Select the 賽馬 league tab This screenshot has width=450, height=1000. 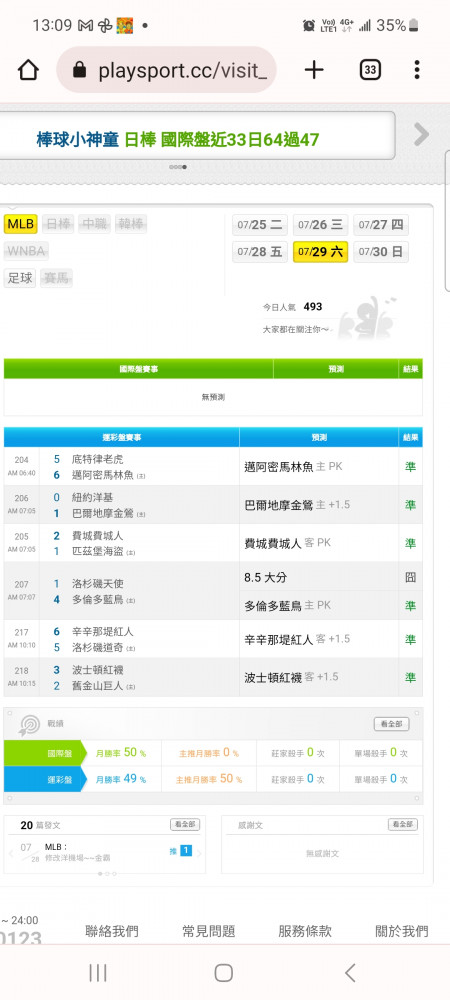pos(56,279)
